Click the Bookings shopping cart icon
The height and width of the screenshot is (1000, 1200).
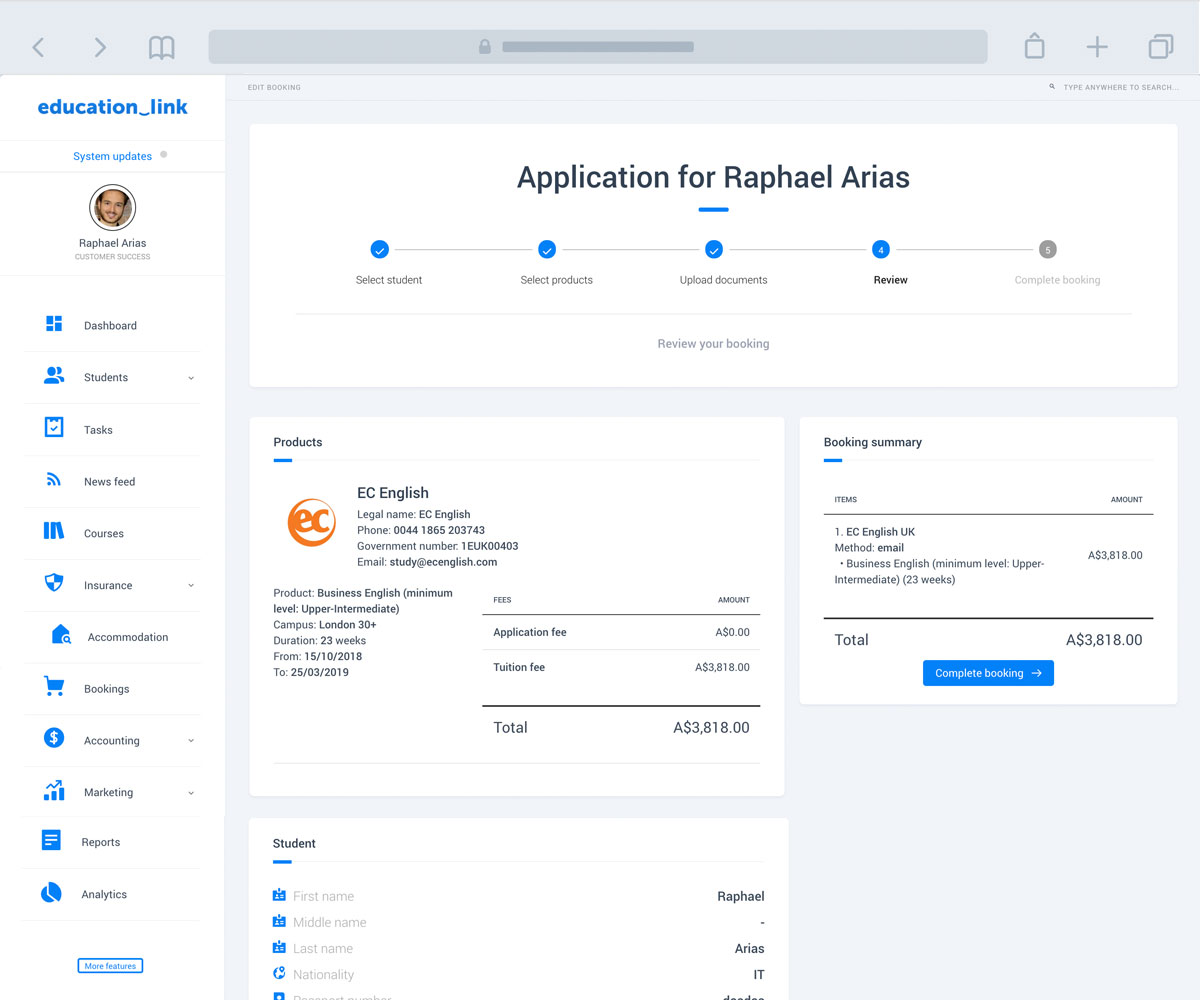point(54,687)
